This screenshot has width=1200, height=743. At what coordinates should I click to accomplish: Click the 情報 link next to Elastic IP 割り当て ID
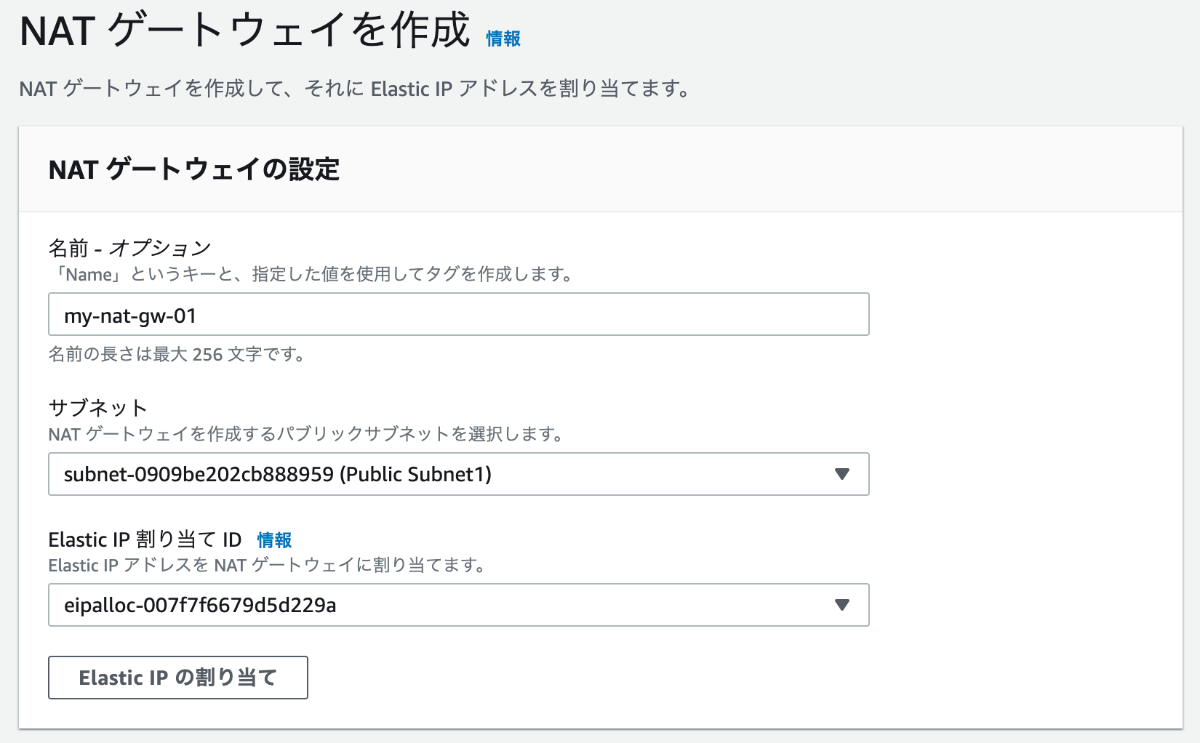(274, 540)
